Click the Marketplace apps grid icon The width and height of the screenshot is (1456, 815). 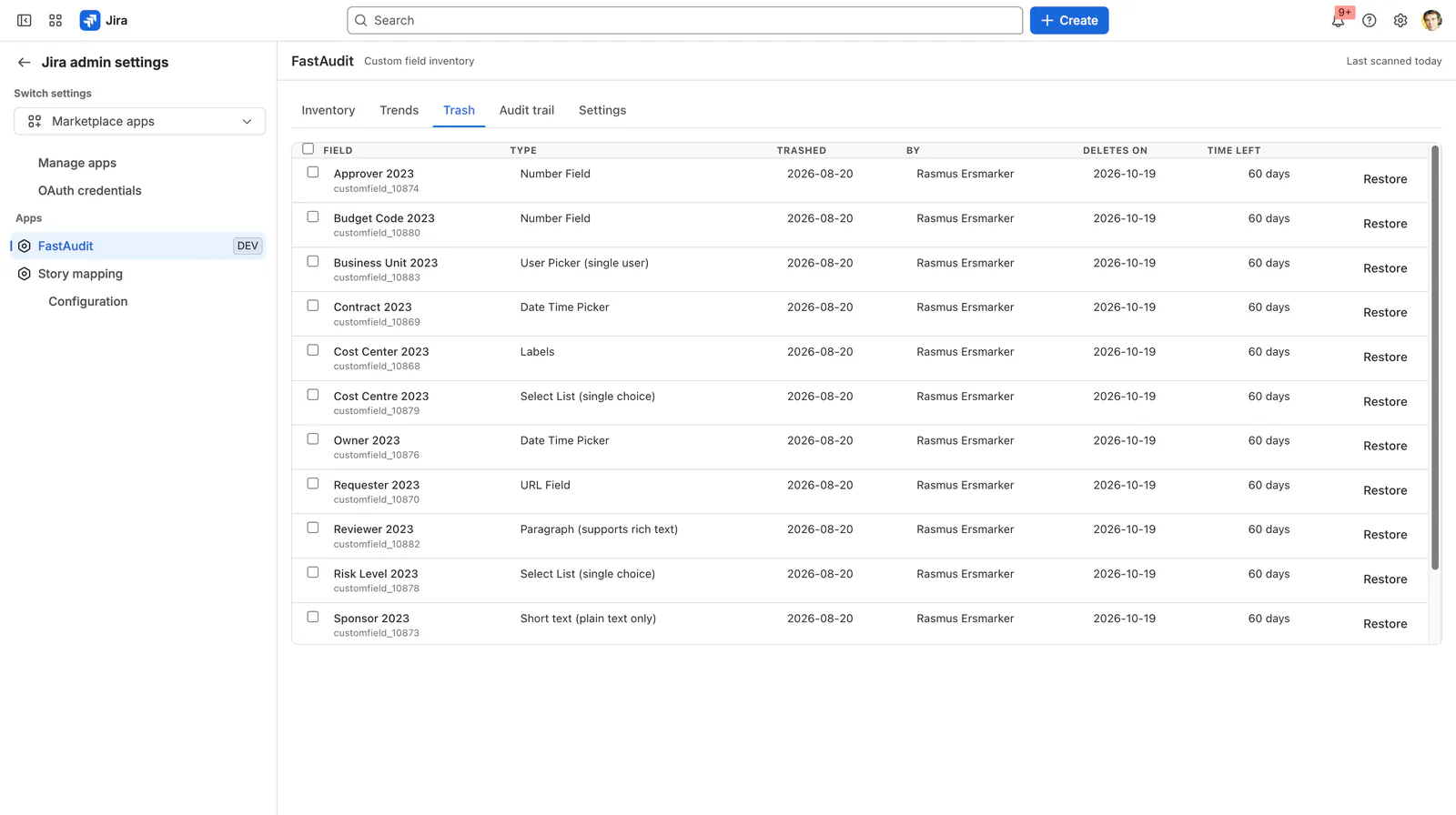[35, 121]
